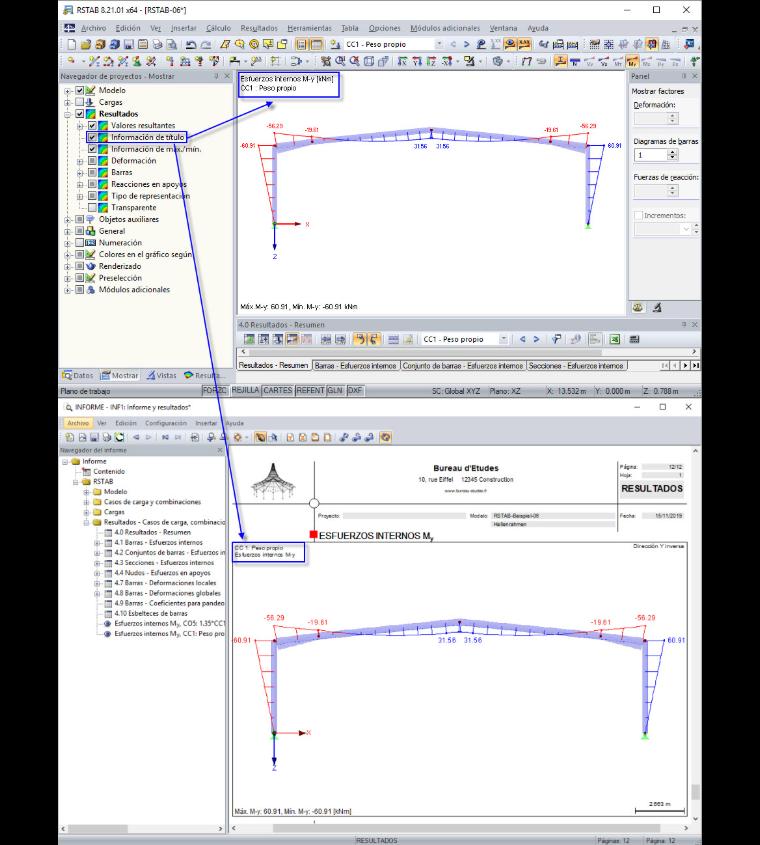
Task: Toggle the CARTES status bar button
Action: click(278, 390)
